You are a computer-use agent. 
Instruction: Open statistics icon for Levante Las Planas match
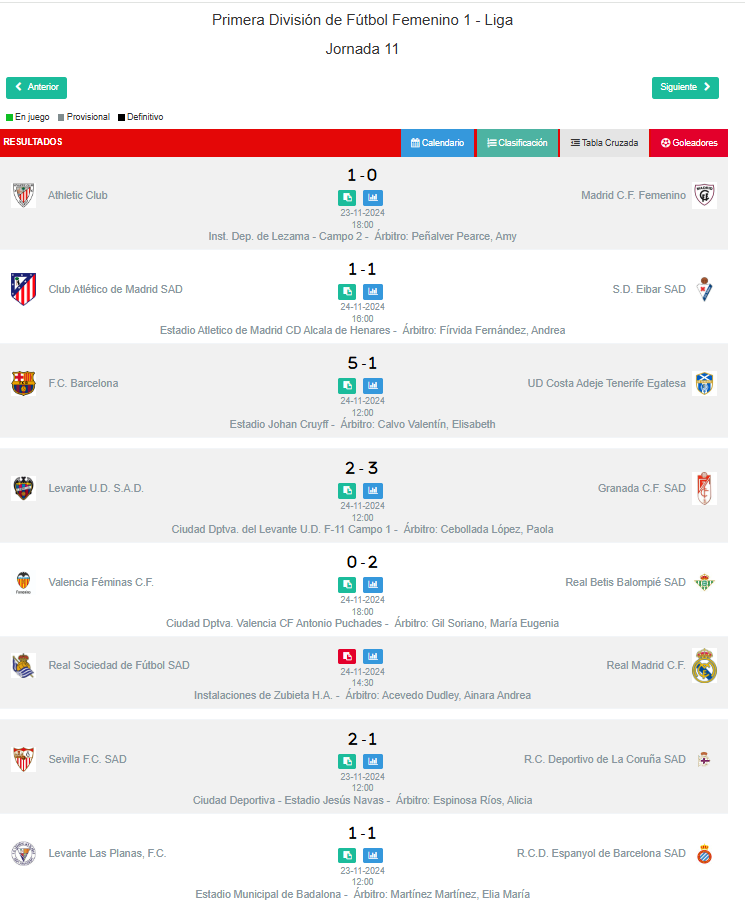click(x=373, y=856)
